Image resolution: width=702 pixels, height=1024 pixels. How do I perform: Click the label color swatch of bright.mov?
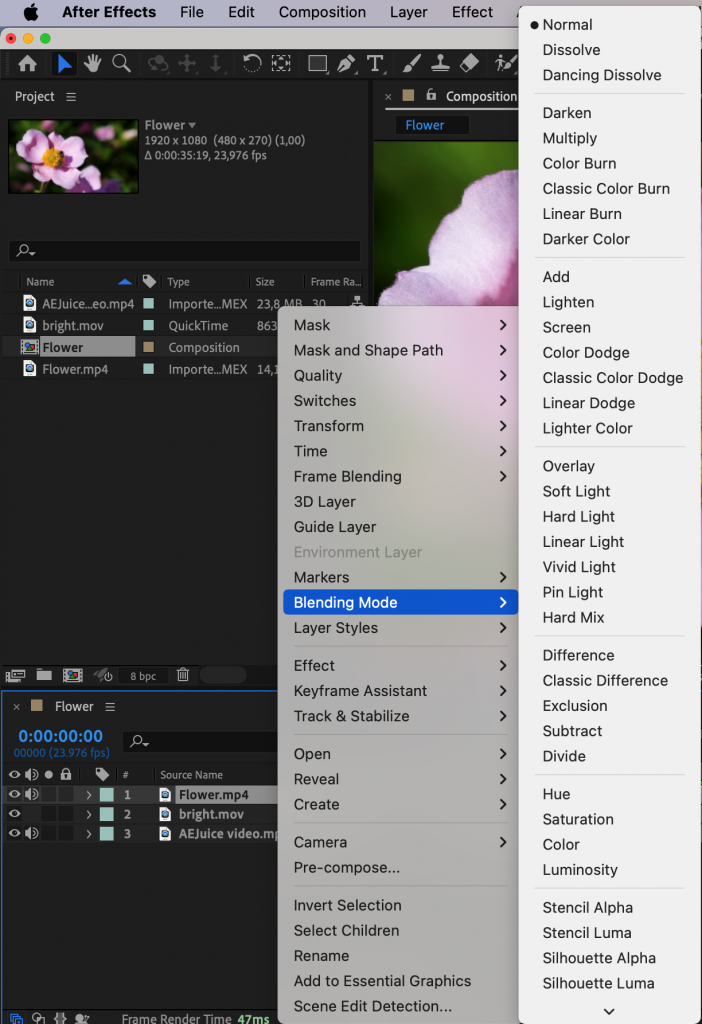pyautogui.click(x=105, y=814)
